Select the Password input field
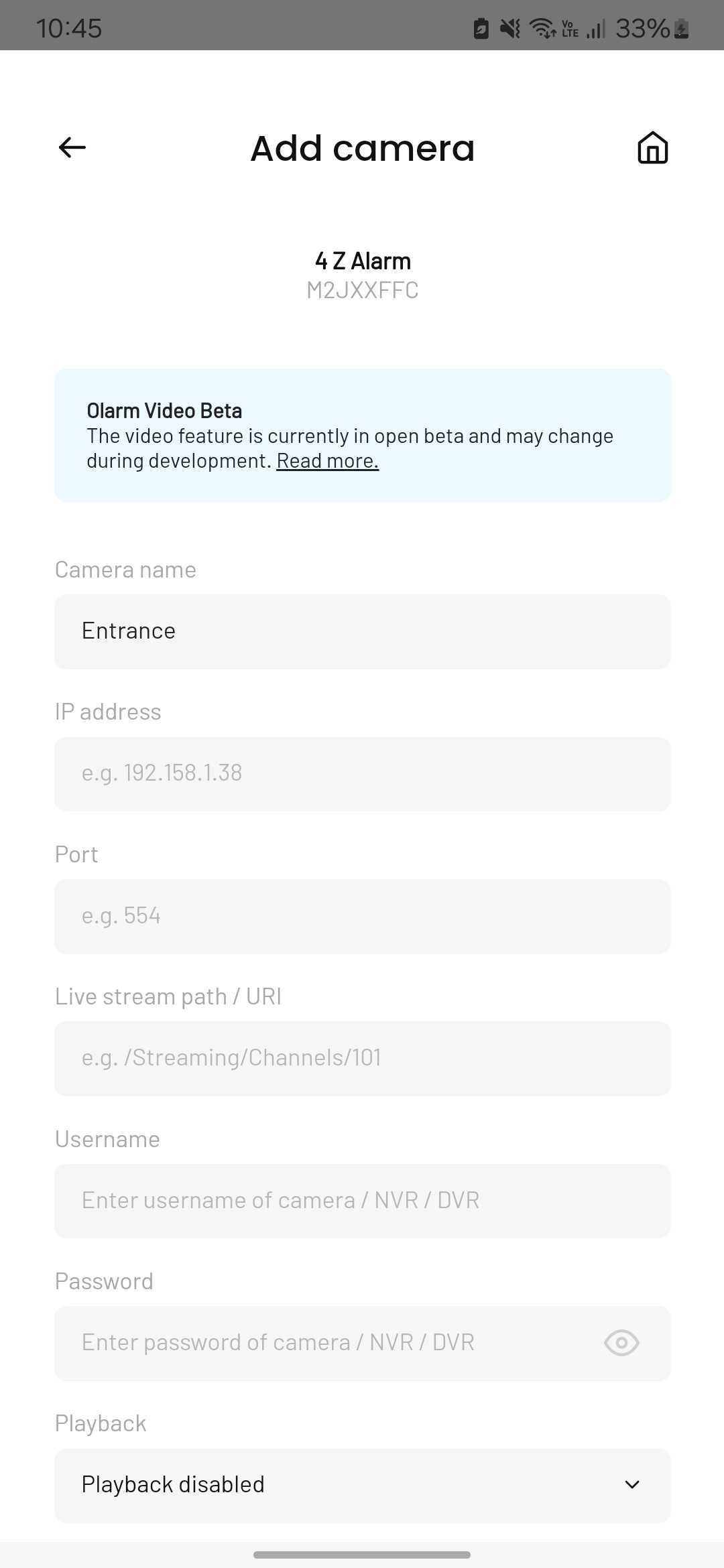 click(x=363, y=1343)
